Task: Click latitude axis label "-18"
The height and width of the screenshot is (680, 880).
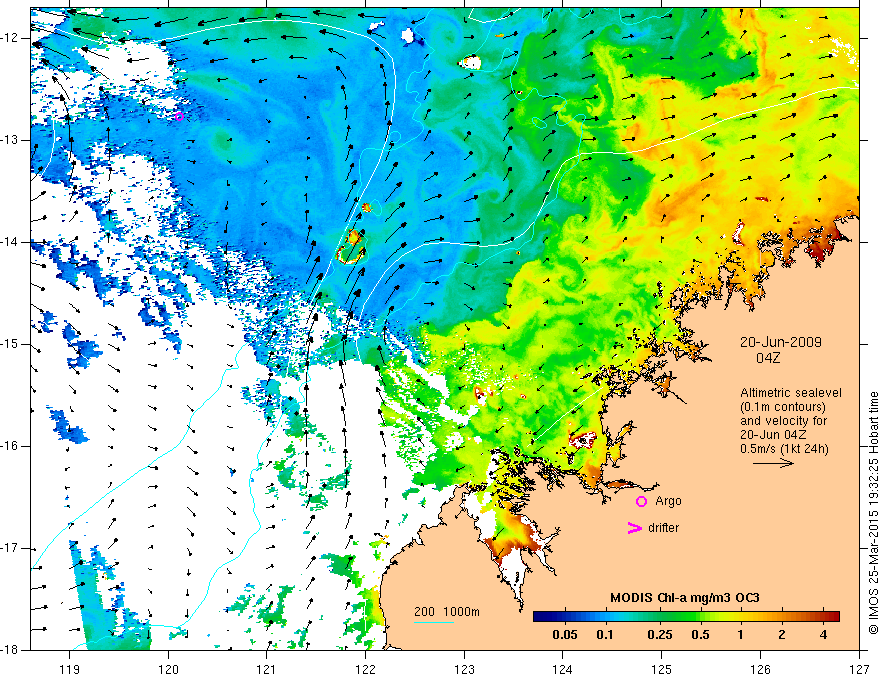Action: 12,650
